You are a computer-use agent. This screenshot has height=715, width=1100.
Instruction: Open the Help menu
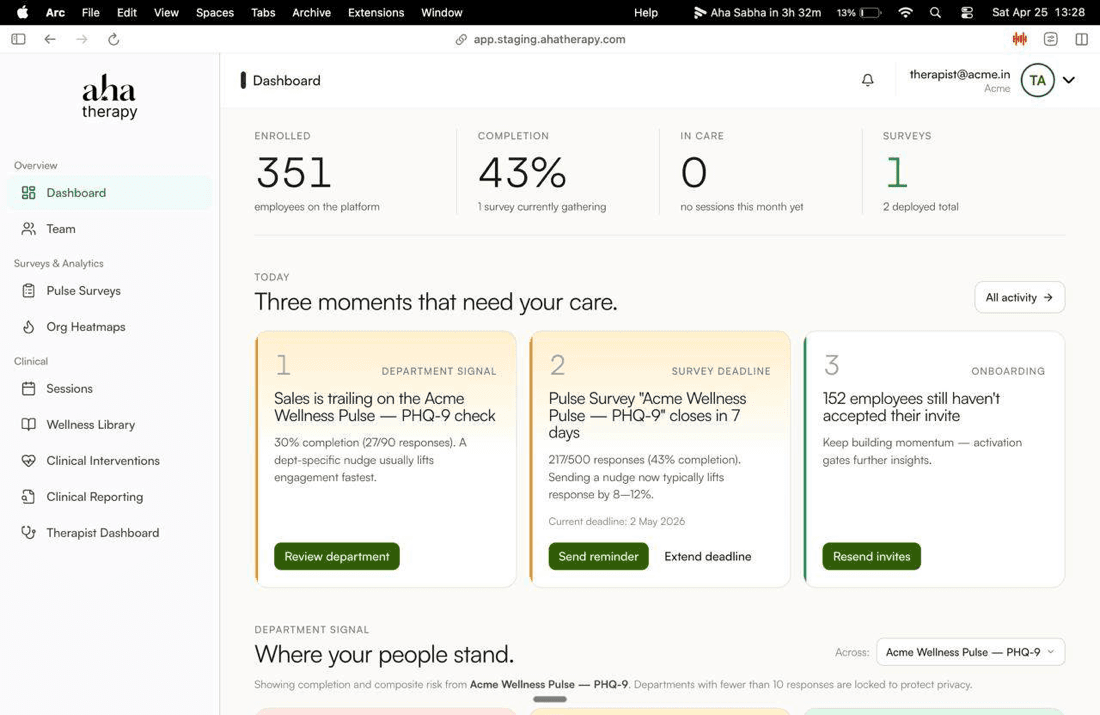645,13
